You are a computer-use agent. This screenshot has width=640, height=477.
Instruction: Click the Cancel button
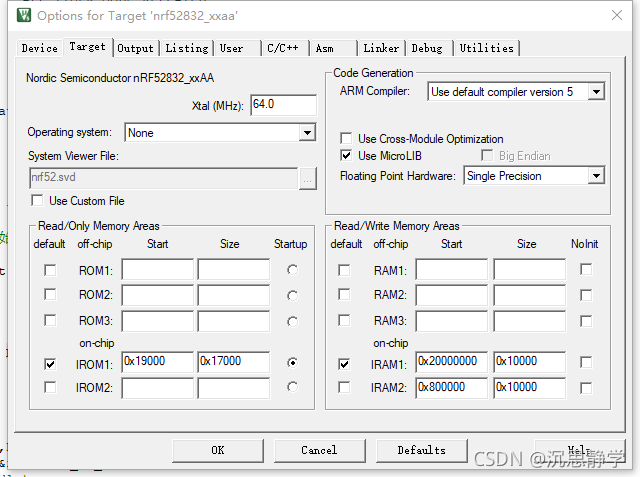pyautogui.click(x=320, y=450)
